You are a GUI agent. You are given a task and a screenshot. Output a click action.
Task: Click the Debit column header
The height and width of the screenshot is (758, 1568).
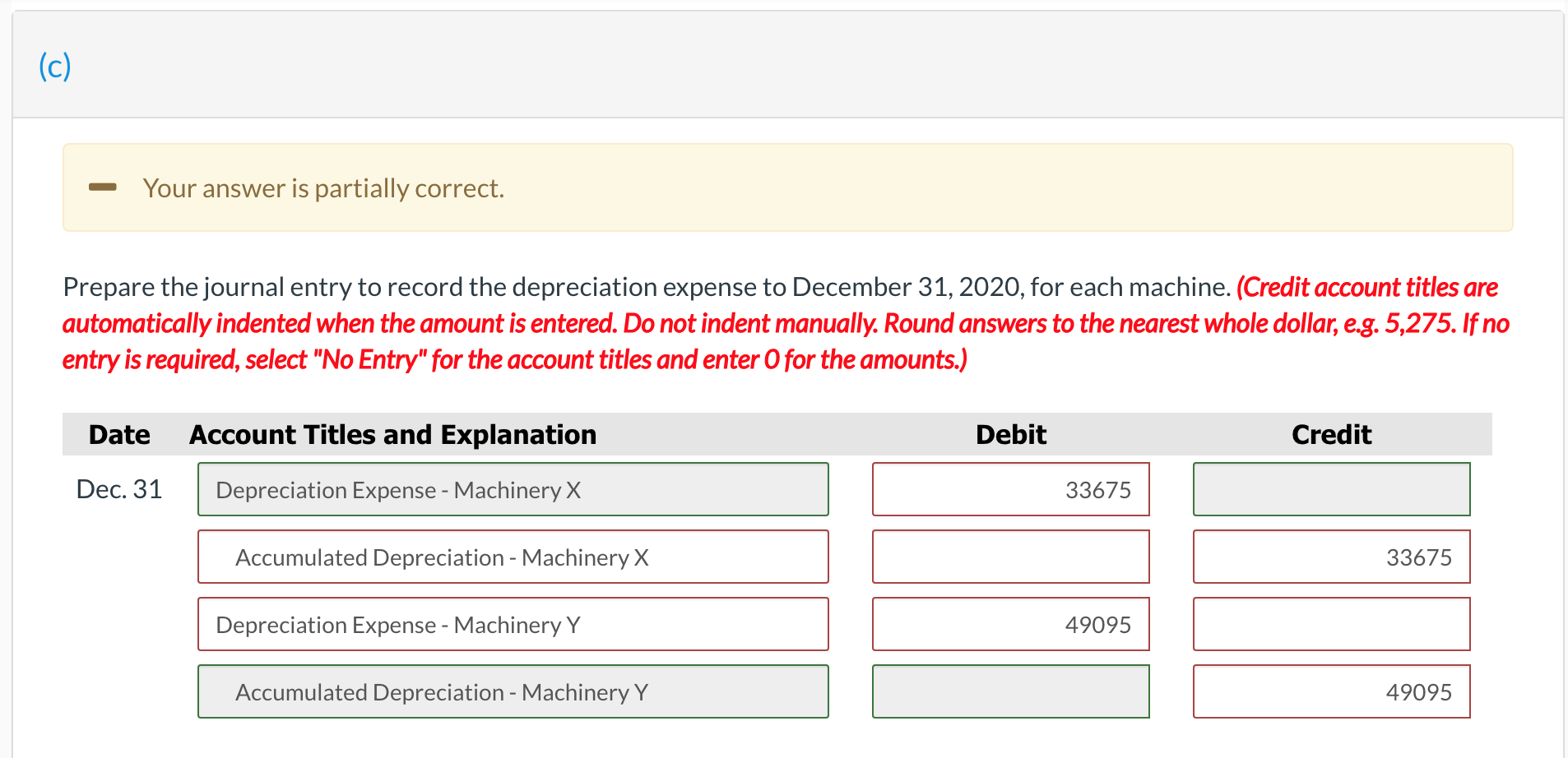pos(1010,434)
